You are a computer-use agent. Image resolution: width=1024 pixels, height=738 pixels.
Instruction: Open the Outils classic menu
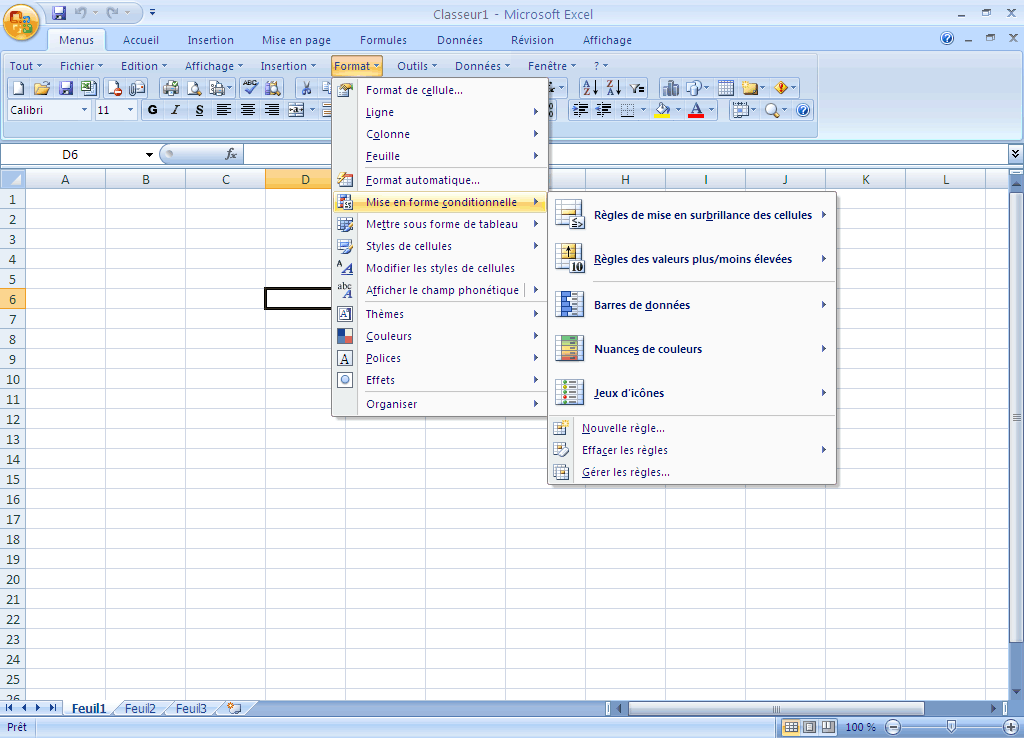(x=417, y=66)
